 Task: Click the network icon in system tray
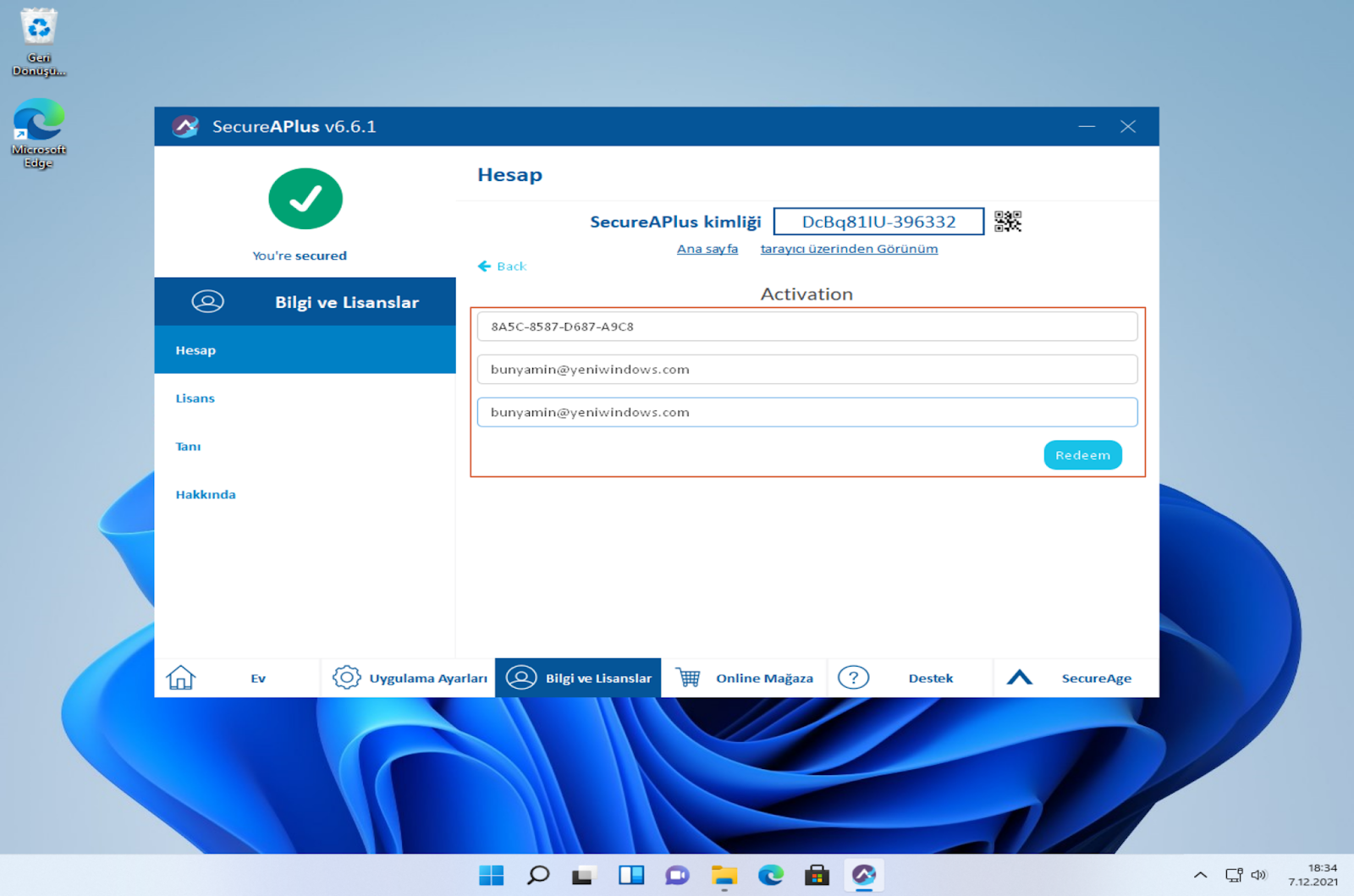[1234, 875]
